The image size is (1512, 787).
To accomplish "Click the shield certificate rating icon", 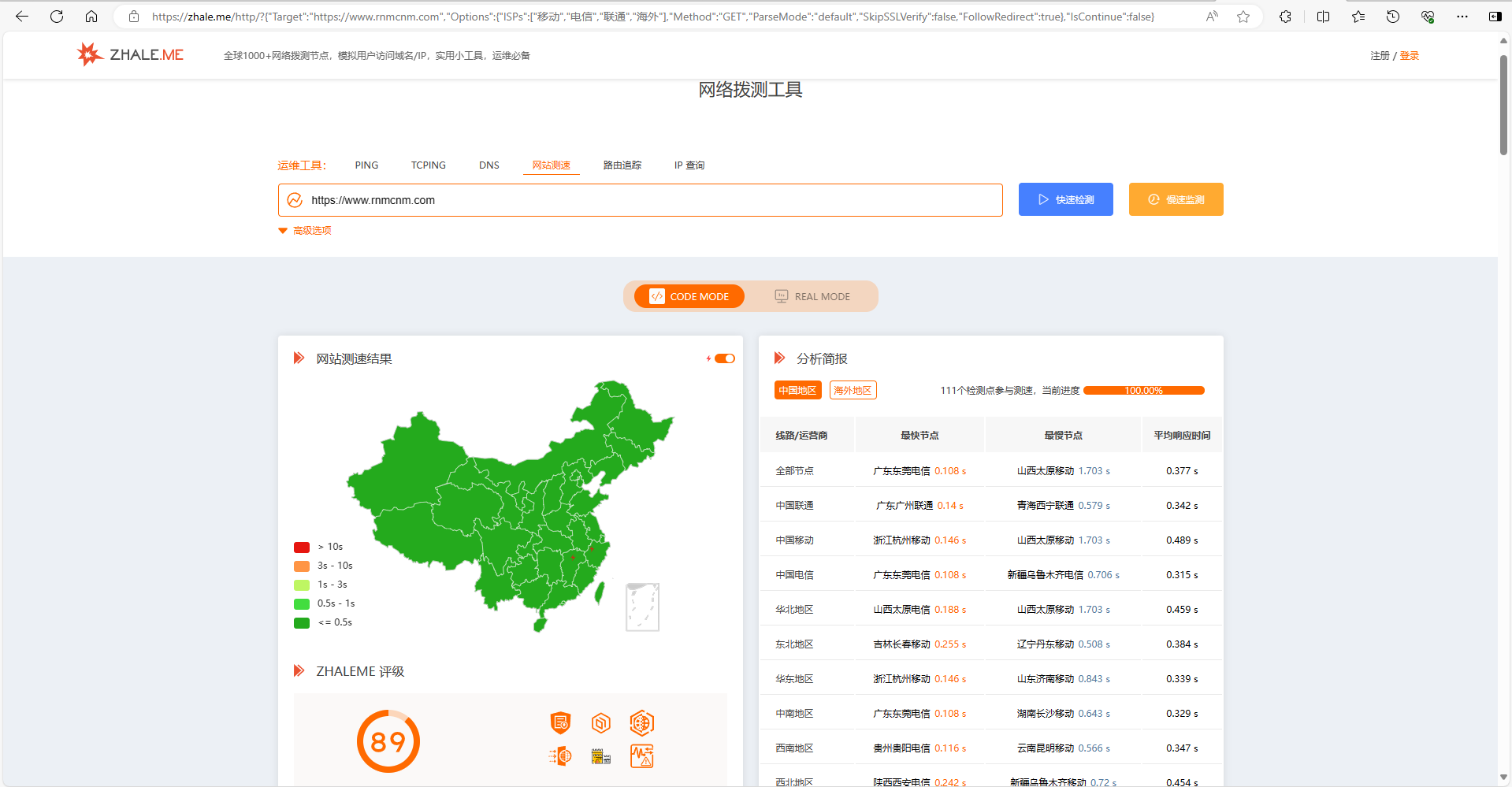I will (x=560, y=722).
